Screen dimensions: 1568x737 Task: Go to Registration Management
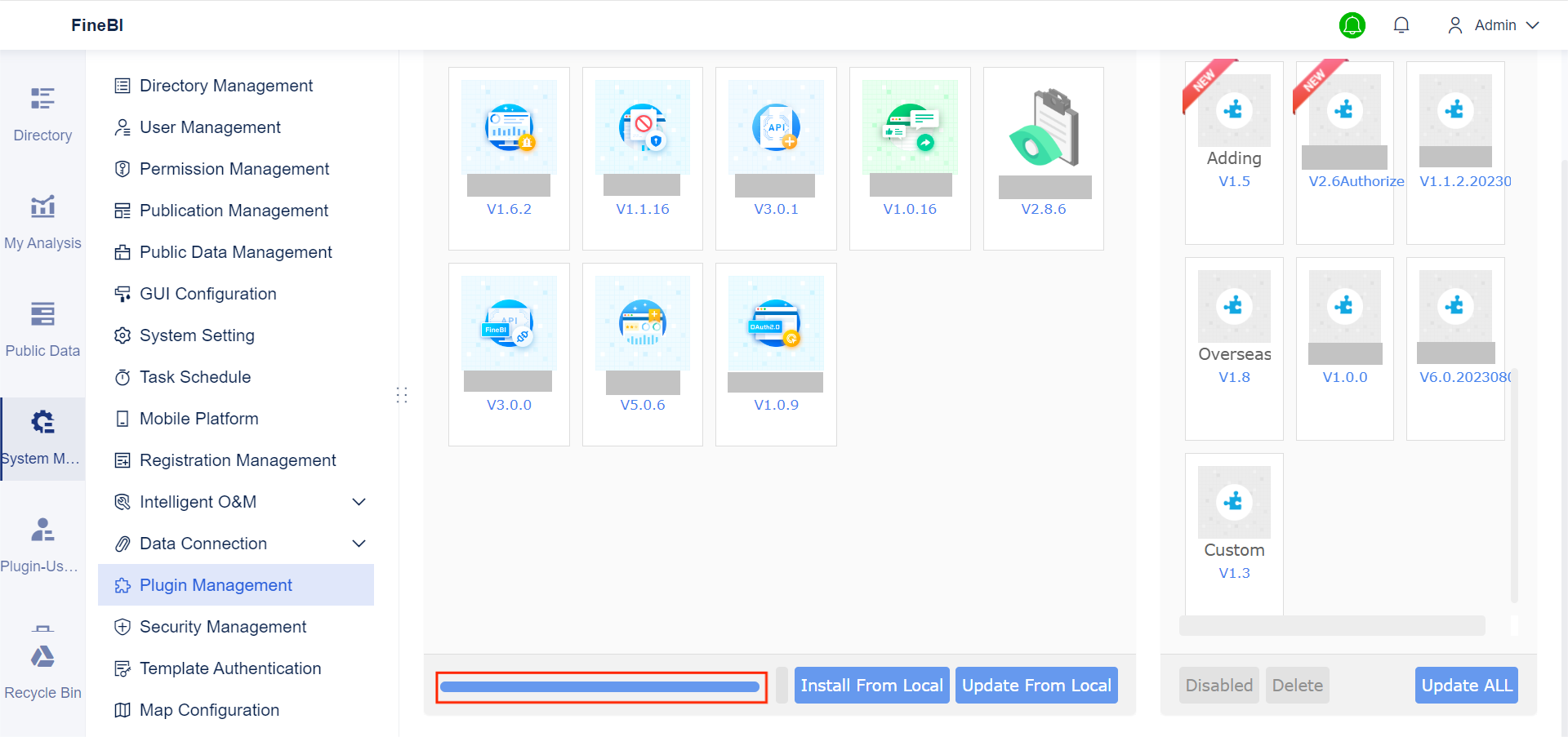pos(238,460)
